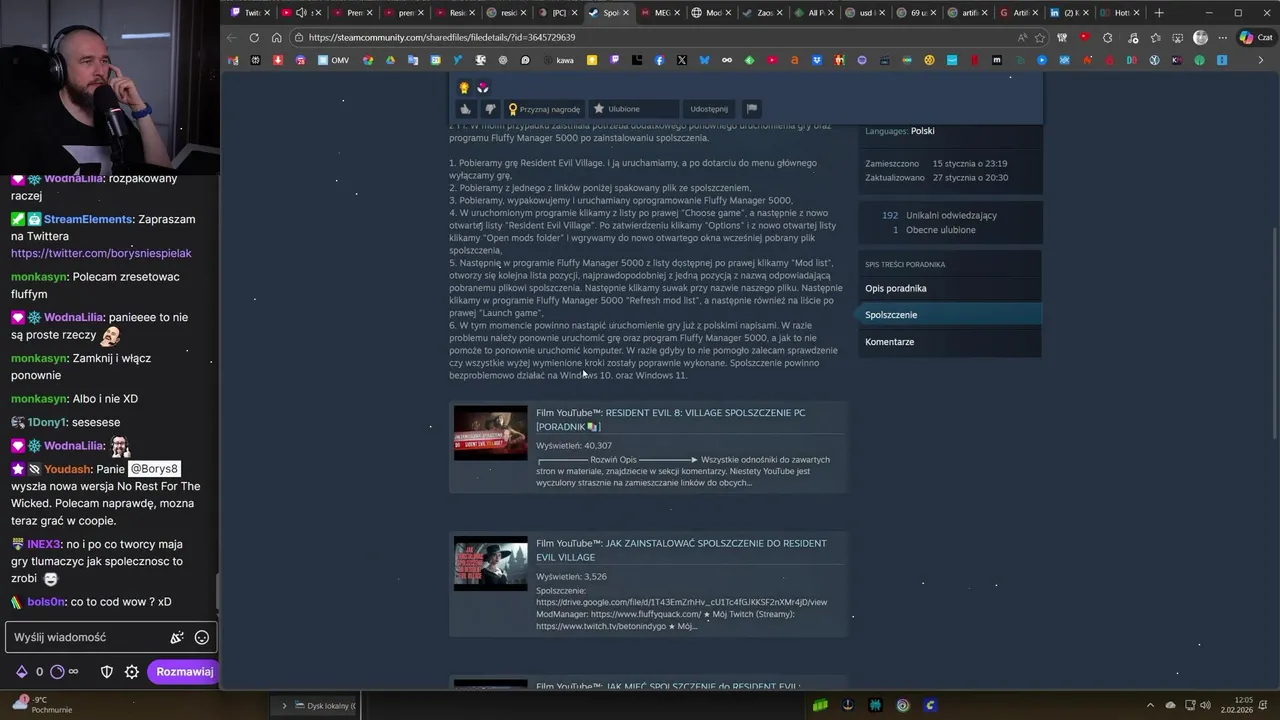Switch to the Hot tab

(x=1120, y=13)
